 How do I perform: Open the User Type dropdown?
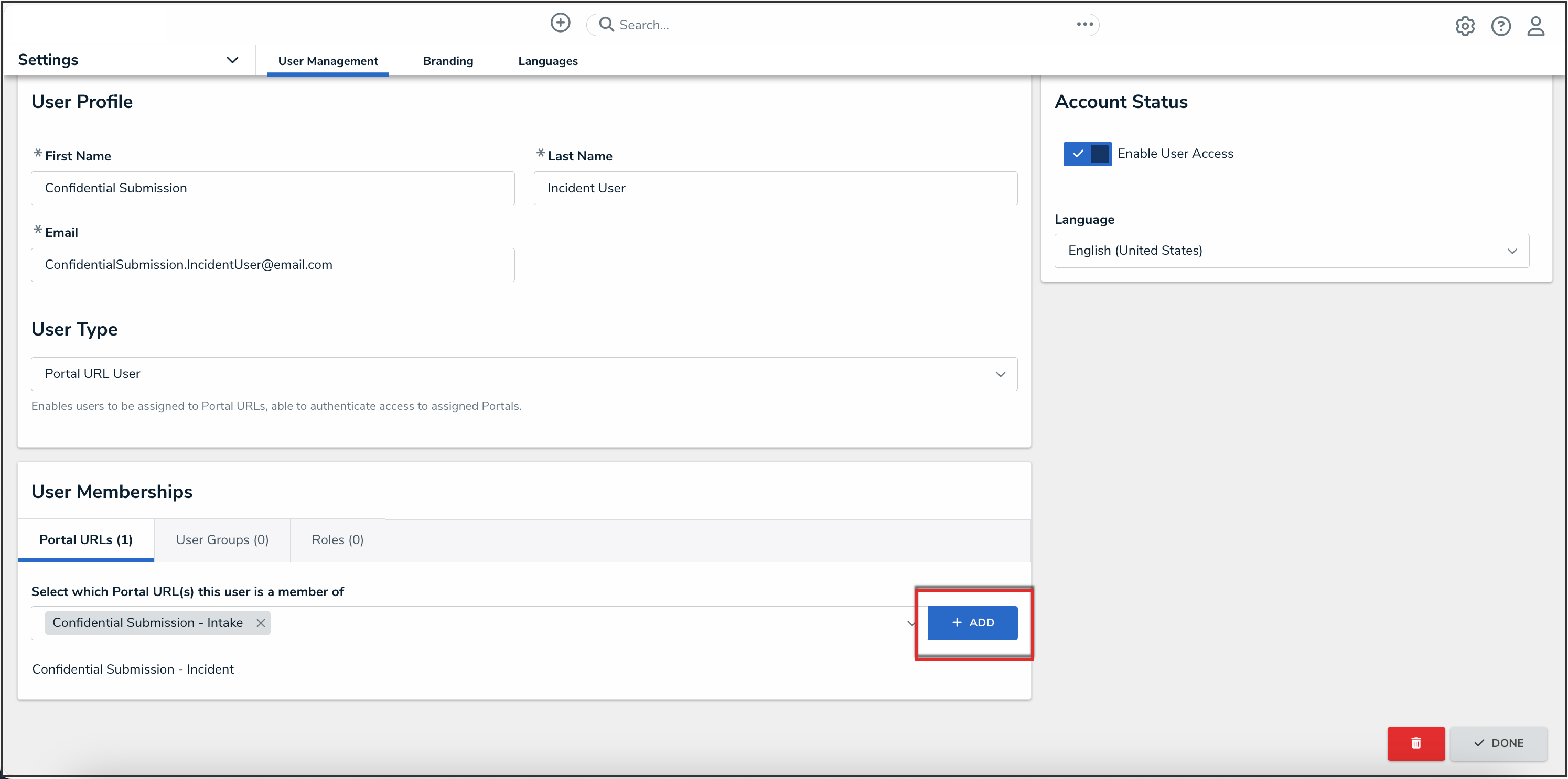[x=523, y=374]
